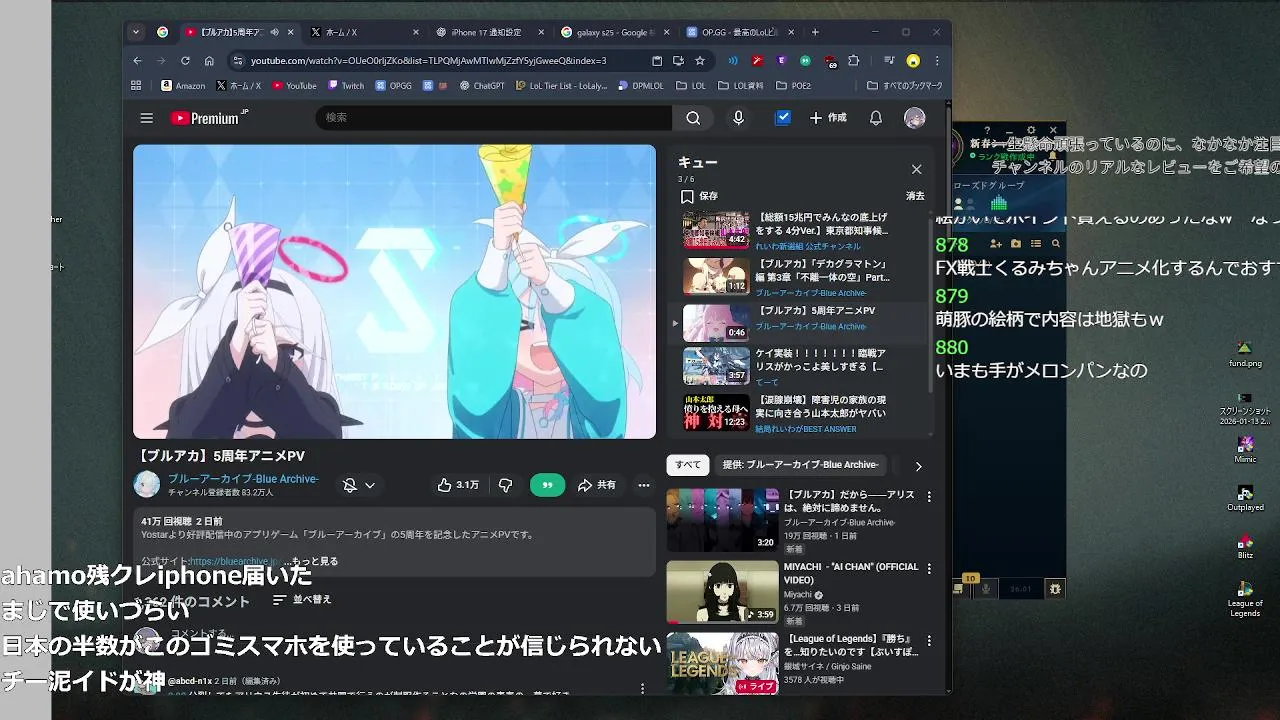Open League of Legends desktop shortcut

click(1245, 598)
